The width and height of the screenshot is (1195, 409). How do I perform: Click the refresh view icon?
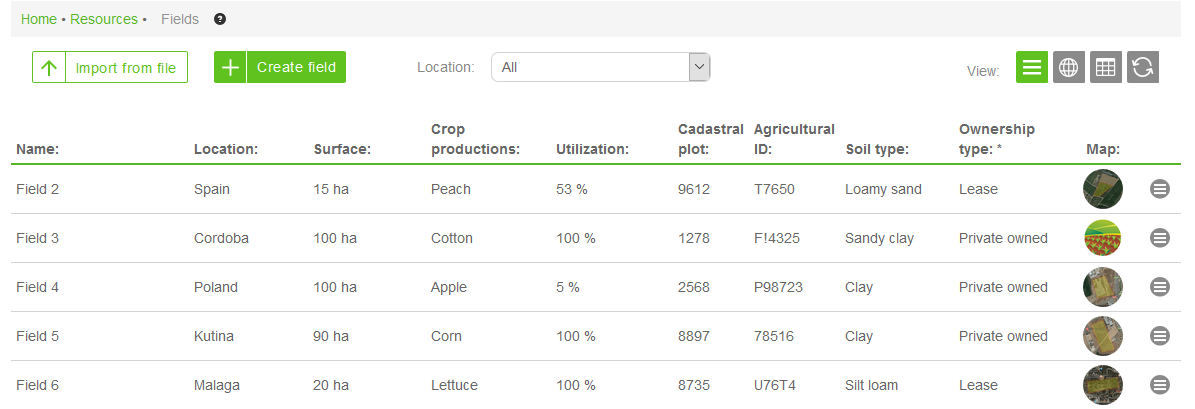[1143, 68]
